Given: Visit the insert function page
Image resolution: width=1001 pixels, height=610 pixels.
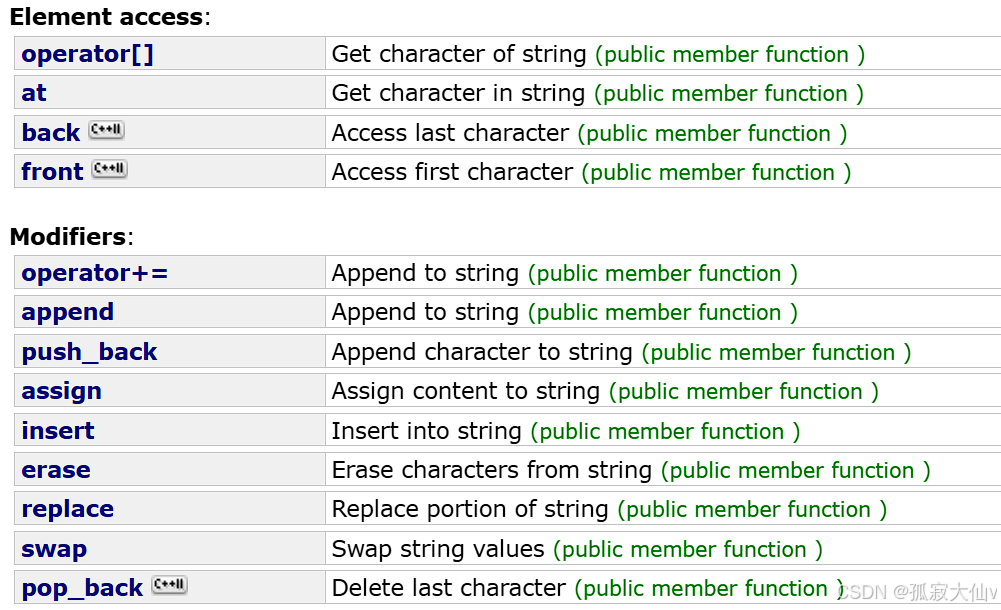Looking at the screenshot, I should (x=58, y=431).
